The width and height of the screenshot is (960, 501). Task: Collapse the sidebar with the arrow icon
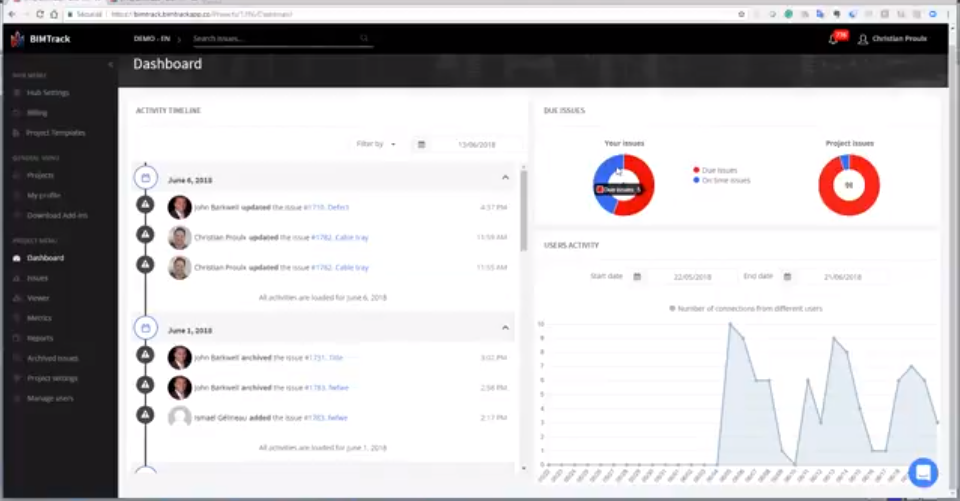pyautogui.click(x=110, y=64)
